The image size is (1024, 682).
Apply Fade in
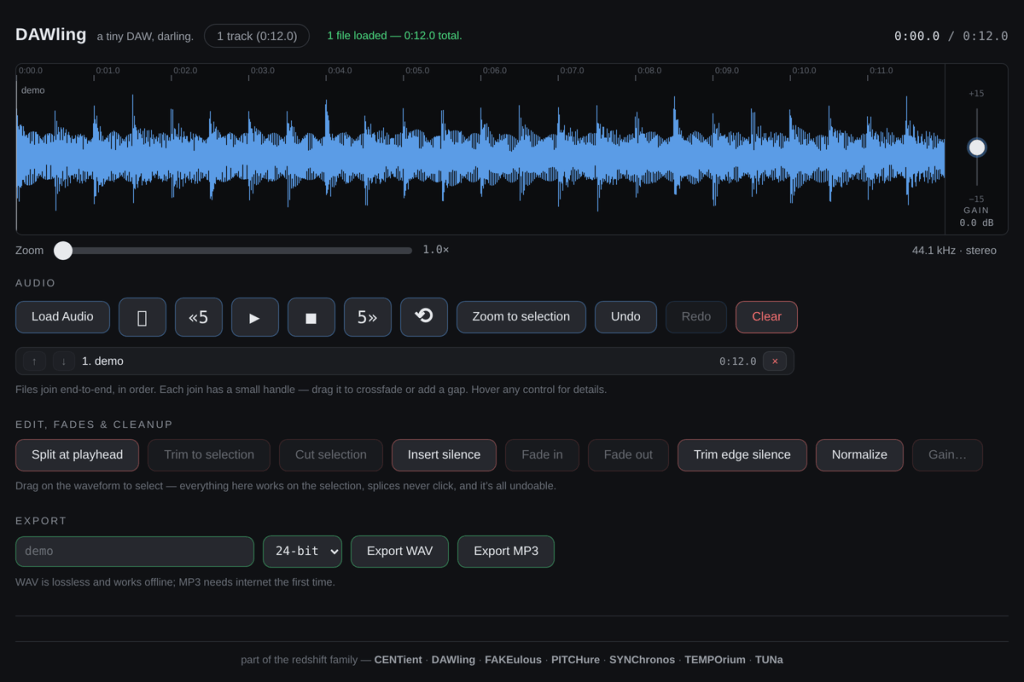click(542, 455)
